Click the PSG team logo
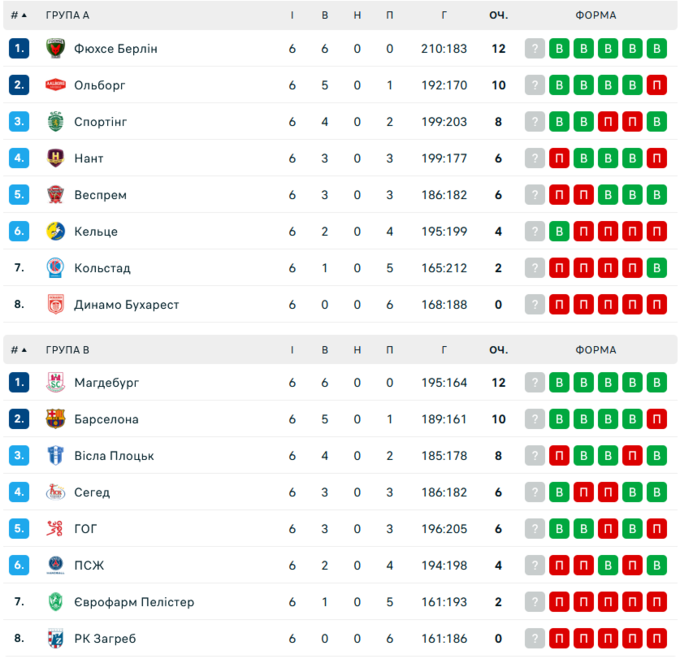680x659 pixels. coord(55,566)
